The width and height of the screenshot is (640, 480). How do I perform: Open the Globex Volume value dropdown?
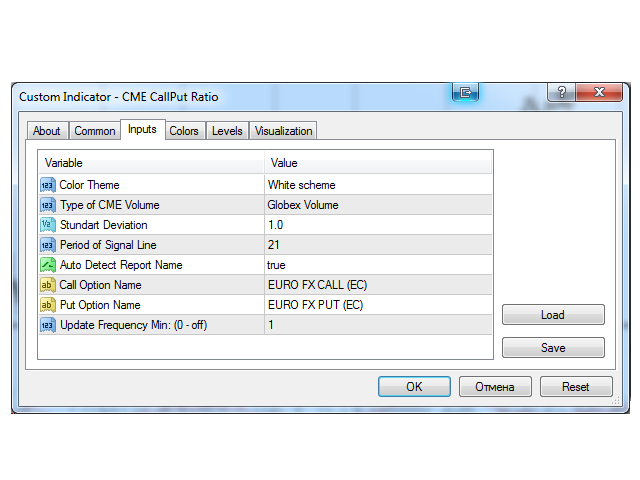(378, 205)
